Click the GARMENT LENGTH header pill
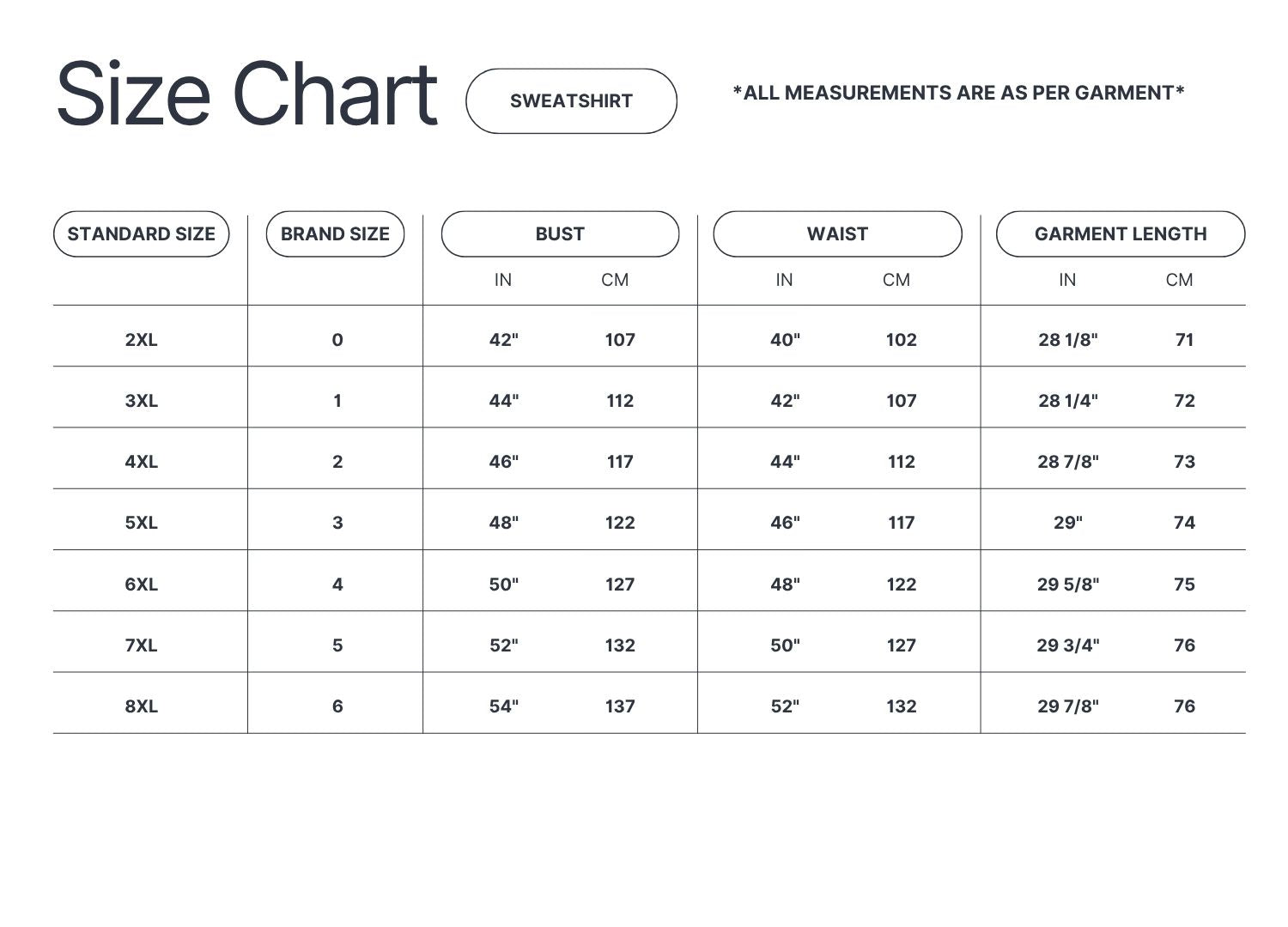Screen dimensions: 1288x927 pyautogui.click(x=1121, y=234)
